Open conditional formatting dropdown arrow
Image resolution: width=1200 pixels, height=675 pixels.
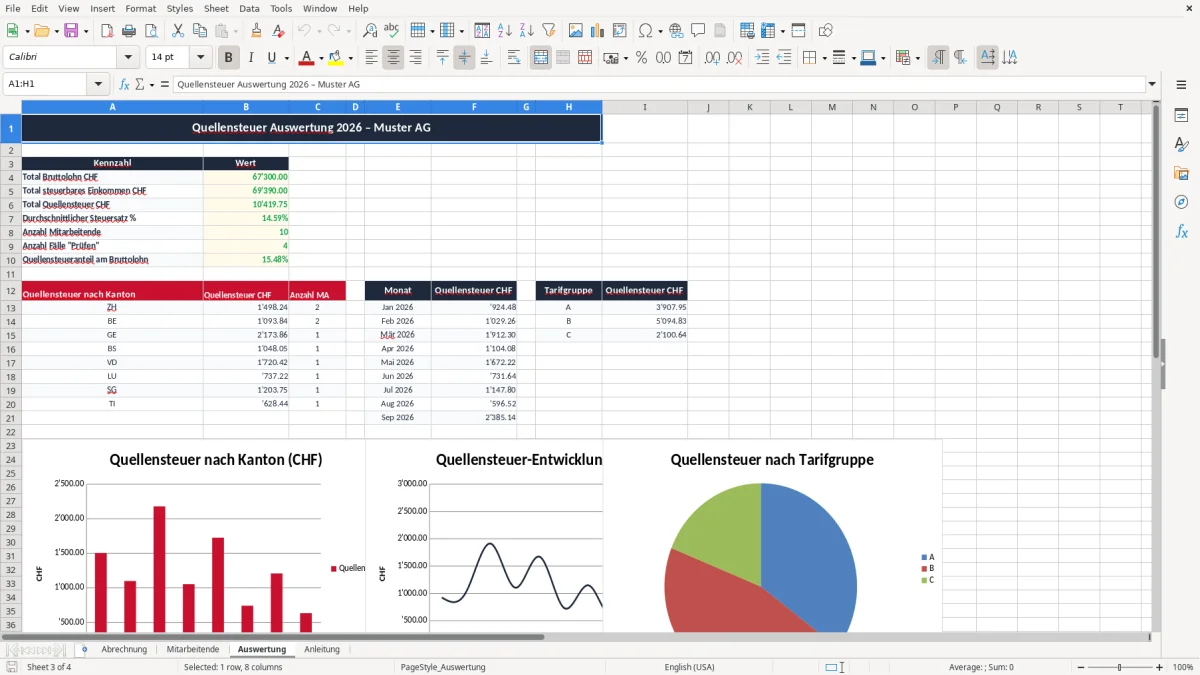[x=917, y=58]
